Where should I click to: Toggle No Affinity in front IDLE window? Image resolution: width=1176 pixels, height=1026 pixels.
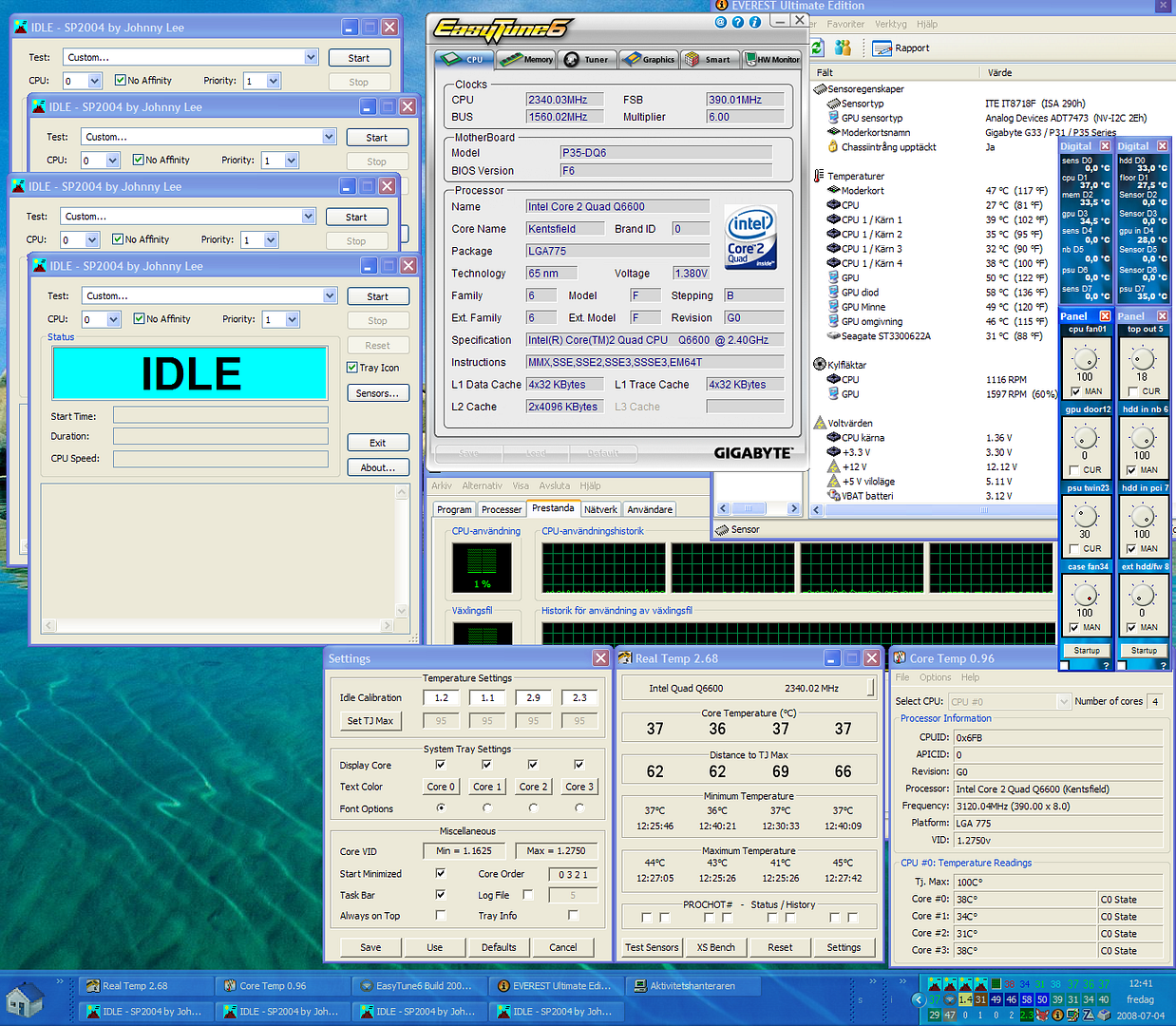[140, 319]
